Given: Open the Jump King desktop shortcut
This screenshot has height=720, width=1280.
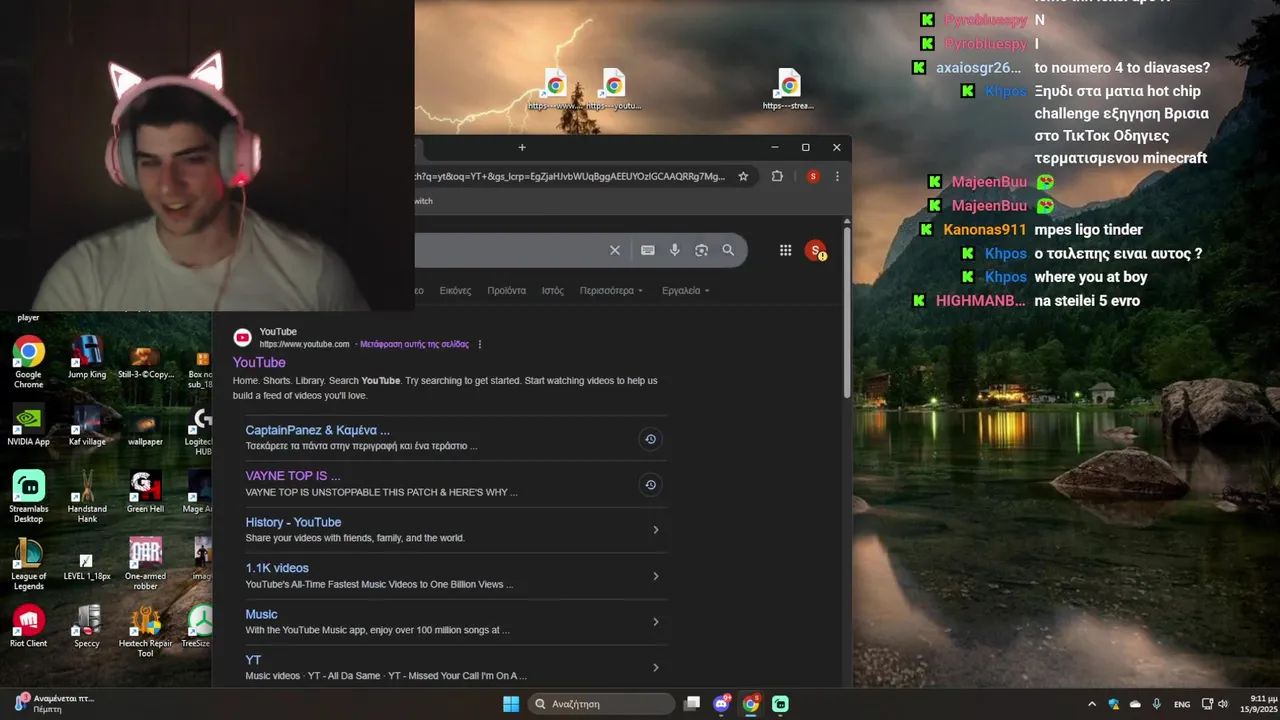Looking at the screenshot, I should (x=87, y=358).
